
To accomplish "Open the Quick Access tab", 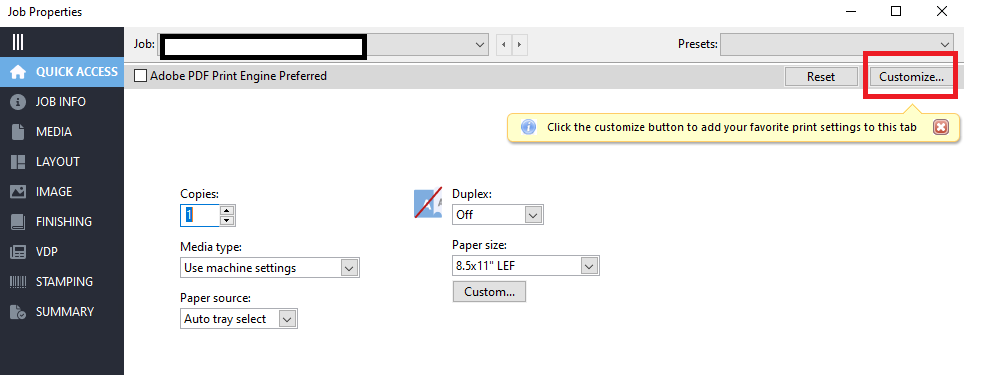I will (x=62, y=72).
